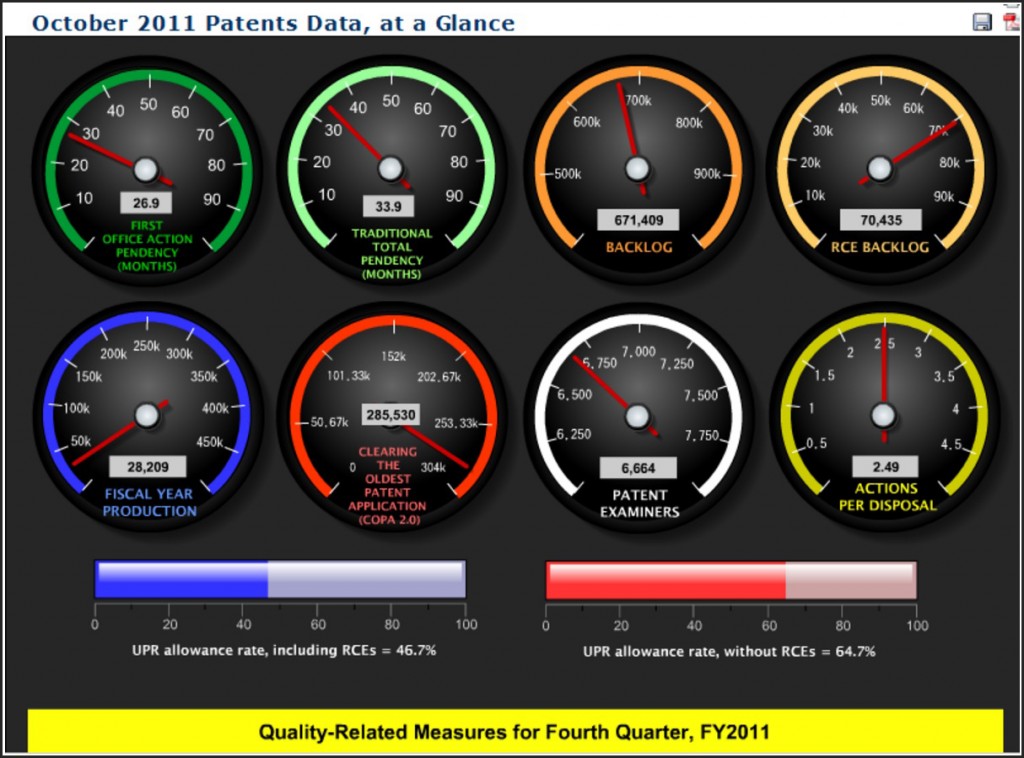The height and width of the screenshot is (758, 1024).
Task: Click the Traditional Total Pendency gauge
Action: pyautogui.click(x=390, y=166)
